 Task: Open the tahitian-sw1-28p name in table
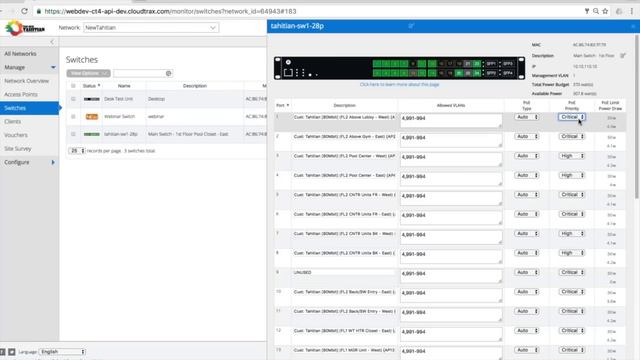[x=120, y=134]
